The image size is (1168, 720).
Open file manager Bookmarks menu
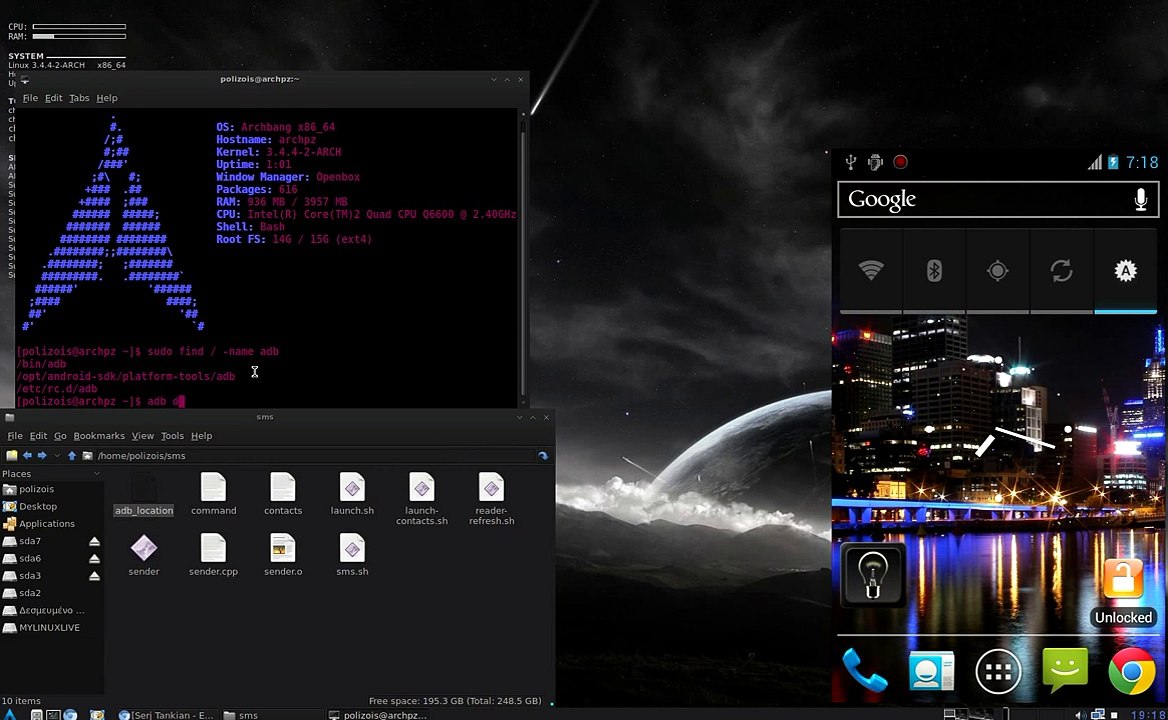[98, 436]
